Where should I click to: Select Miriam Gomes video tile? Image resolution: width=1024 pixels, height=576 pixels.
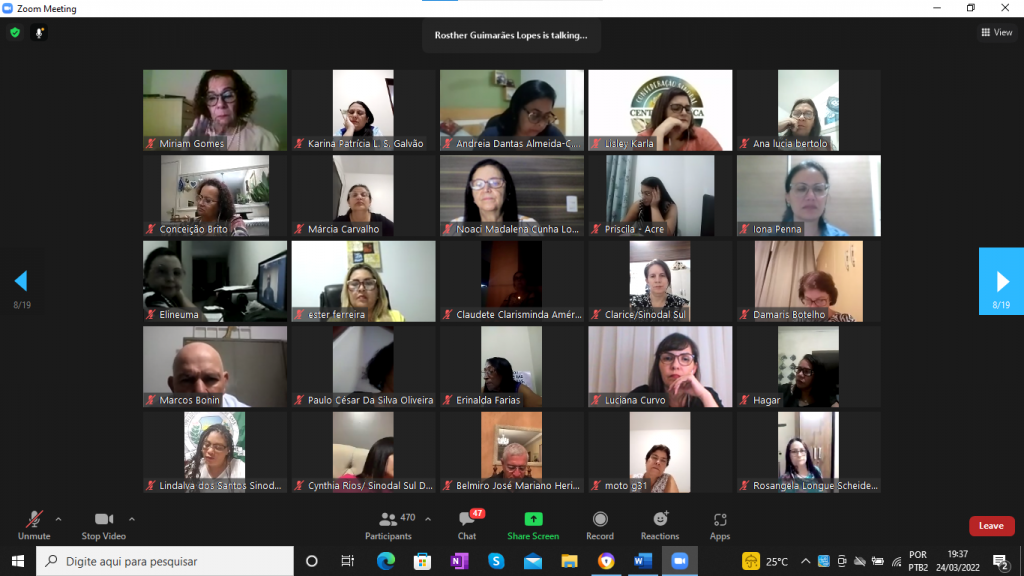215,110
